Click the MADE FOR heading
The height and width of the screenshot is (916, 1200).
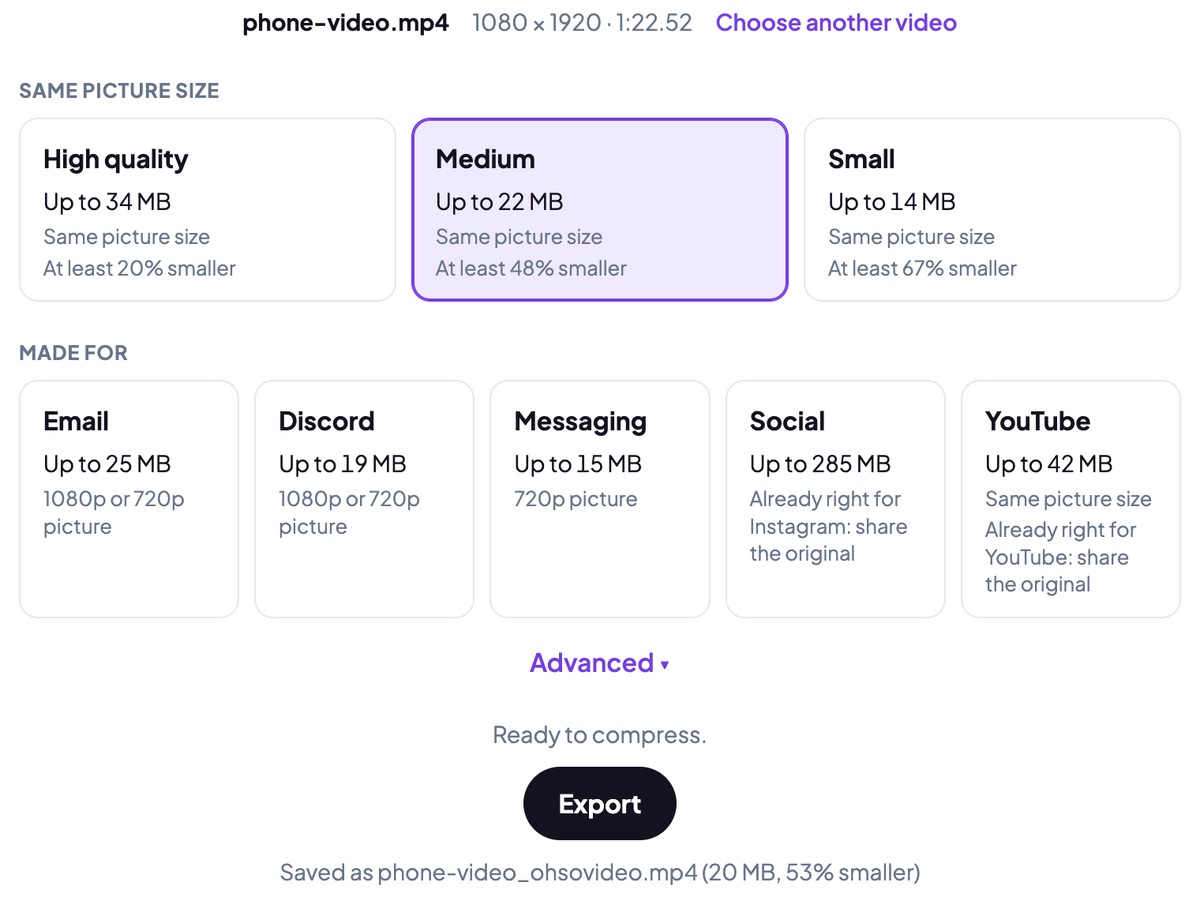73,353
